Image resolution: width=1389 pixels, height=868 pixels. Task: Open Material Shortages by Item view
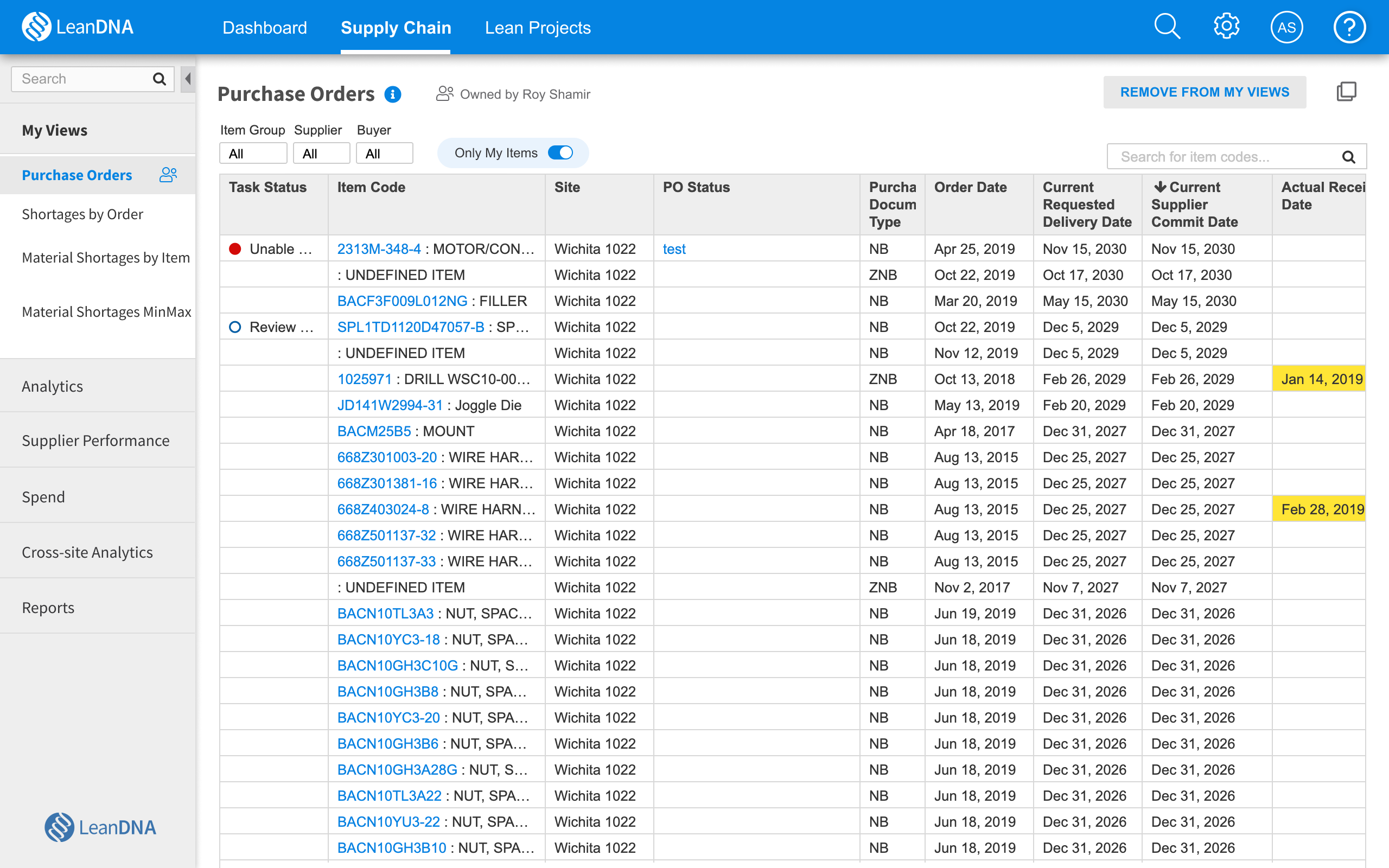(x=106, y=257)
